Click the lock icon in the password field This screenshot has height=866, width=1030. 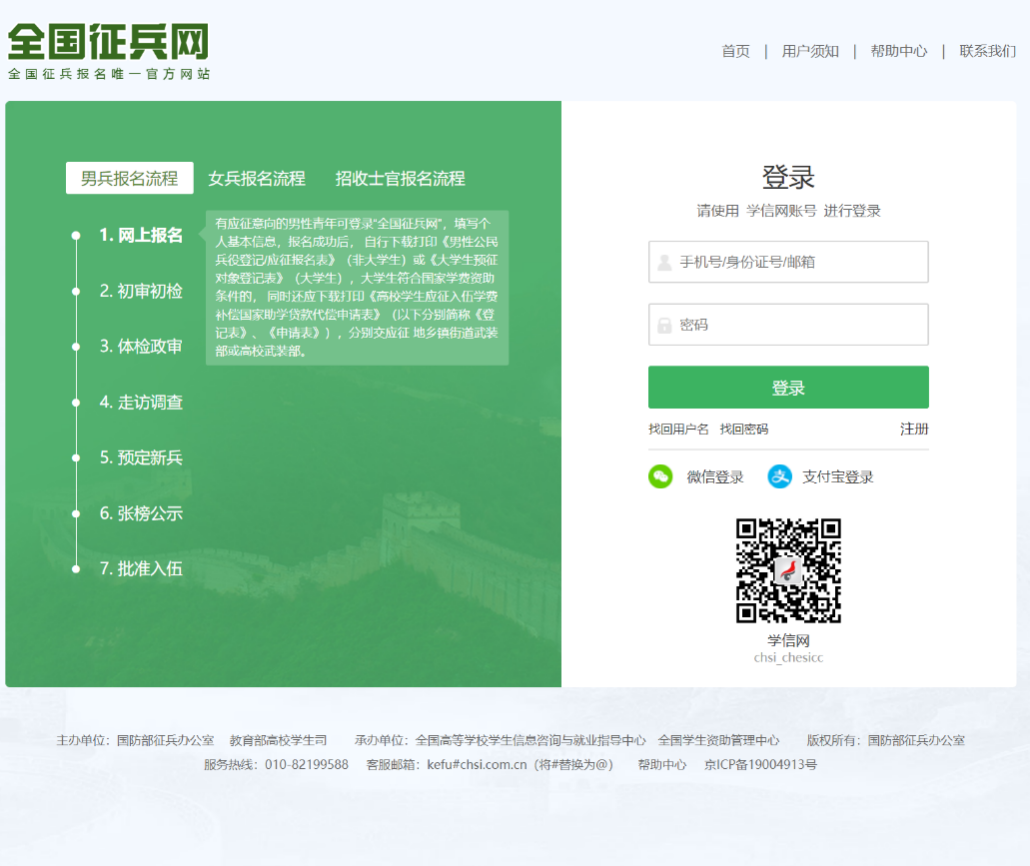click(663, 325)
